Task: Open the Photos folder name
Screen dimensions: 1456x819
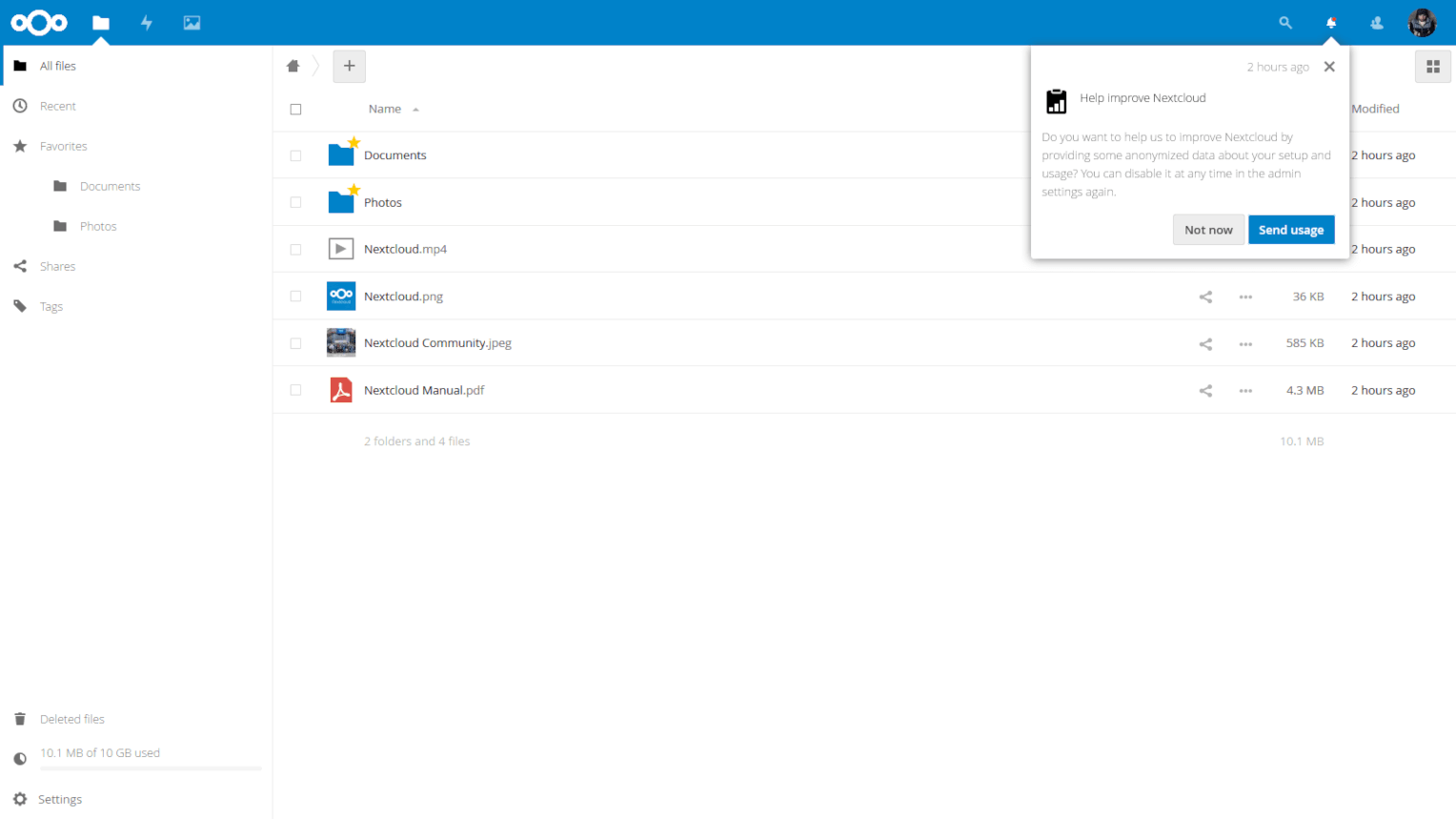Action: (x=383, y=202)
